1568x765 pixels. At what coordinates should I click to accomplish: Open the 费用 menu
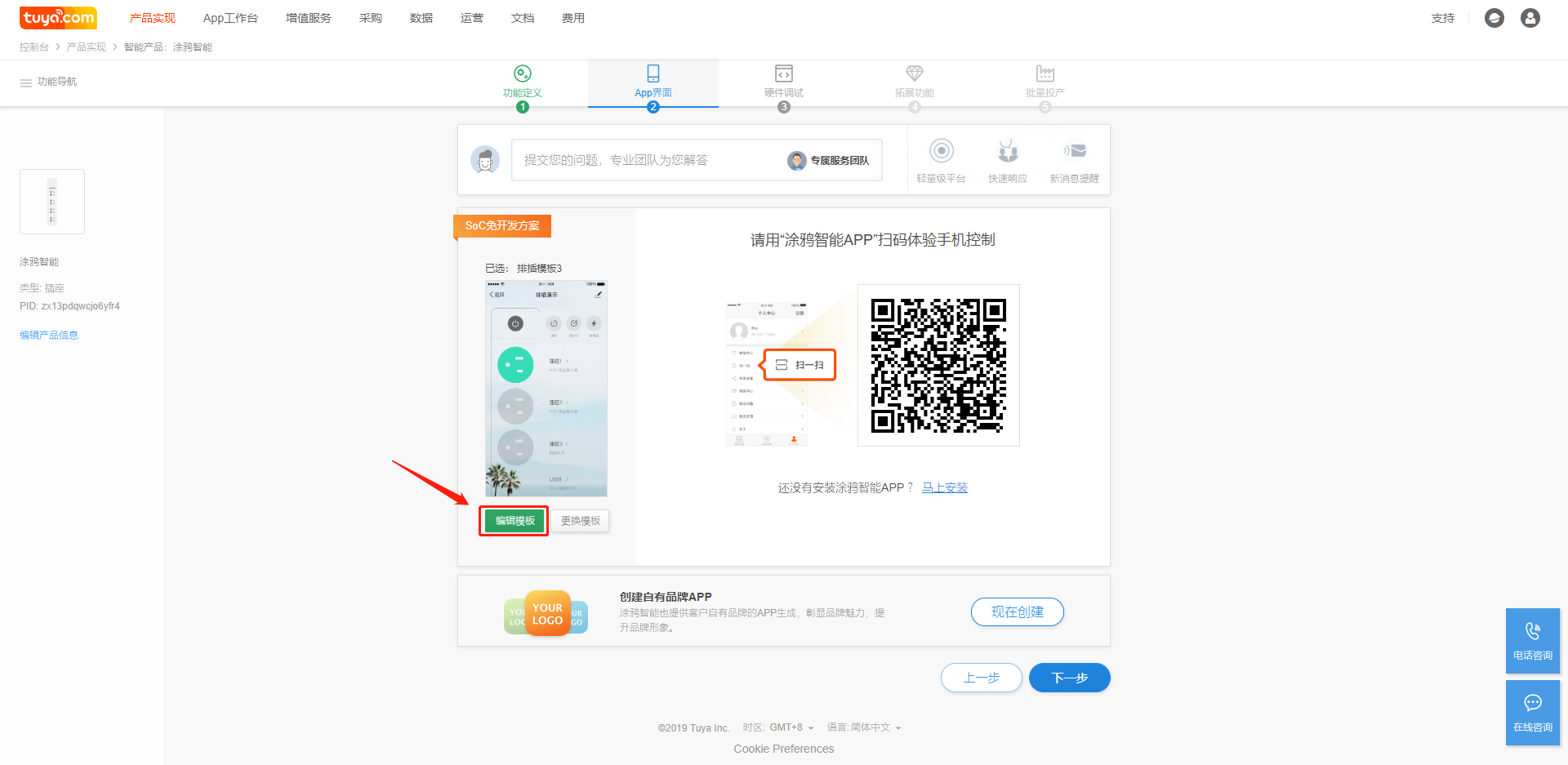pyautogui.click(x=573, y=18)
